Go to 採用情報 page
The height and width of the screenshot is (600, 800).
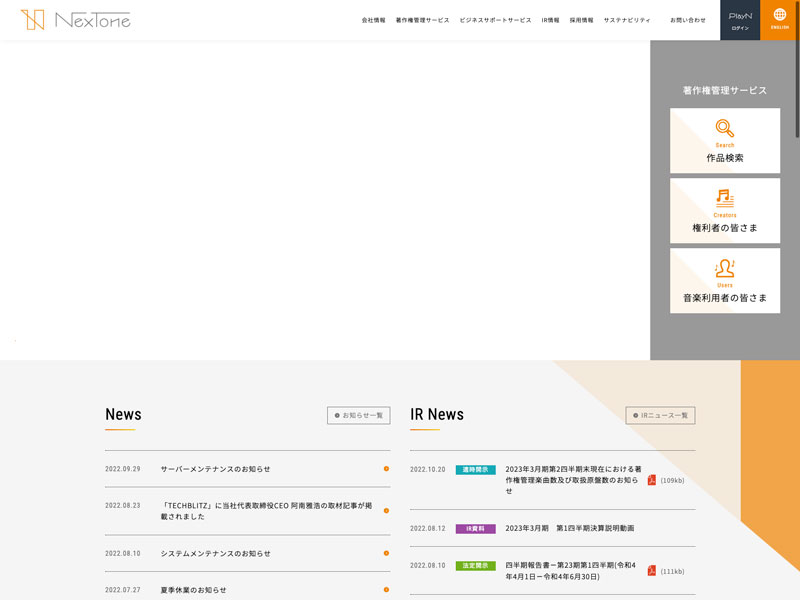pos(581,20)
